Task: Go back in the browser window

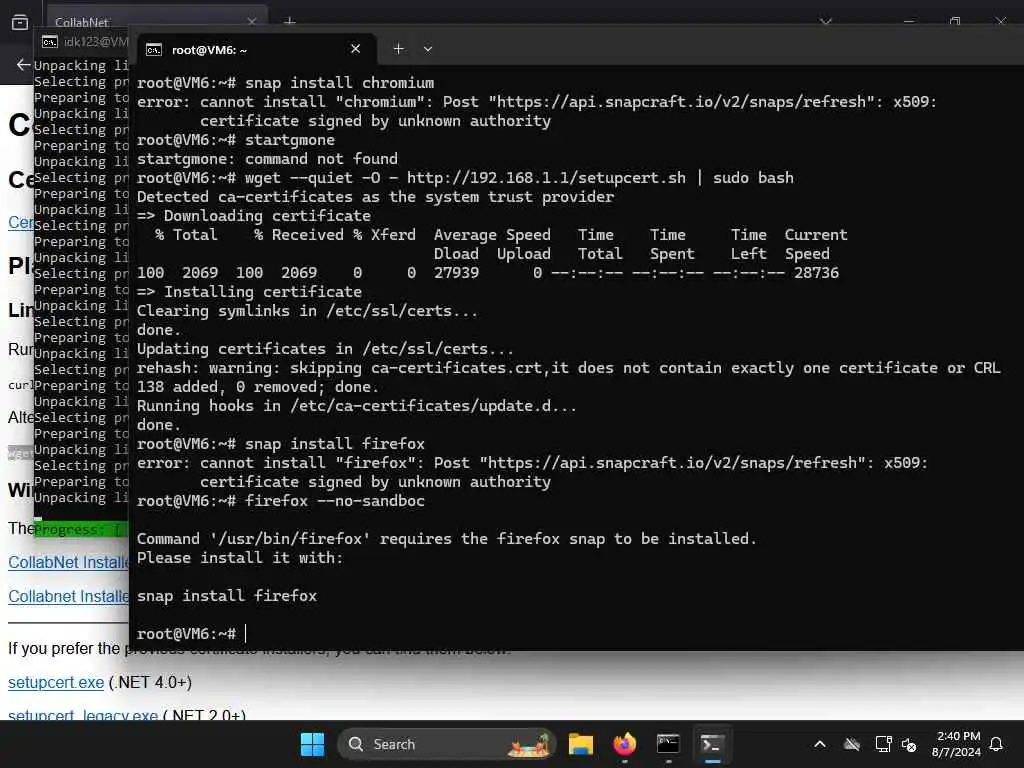Action: (x=24, y=65)
